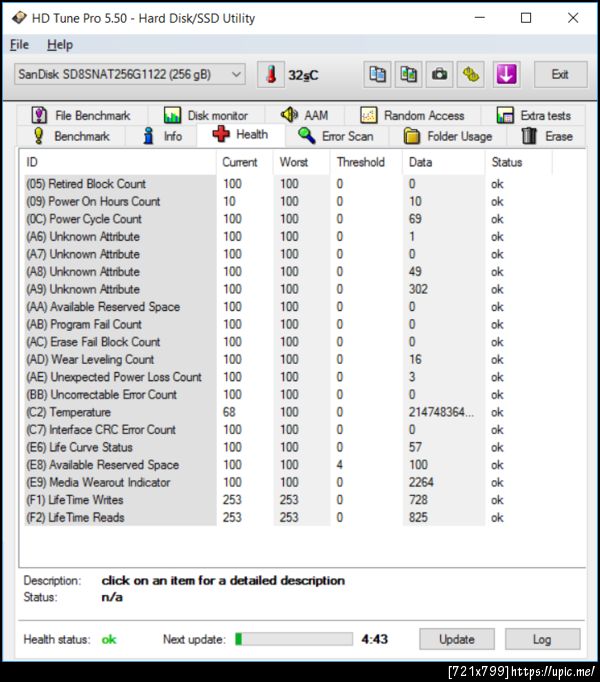Click the Exit button
The width and height of the screenshot is (600, 682).
560,74
